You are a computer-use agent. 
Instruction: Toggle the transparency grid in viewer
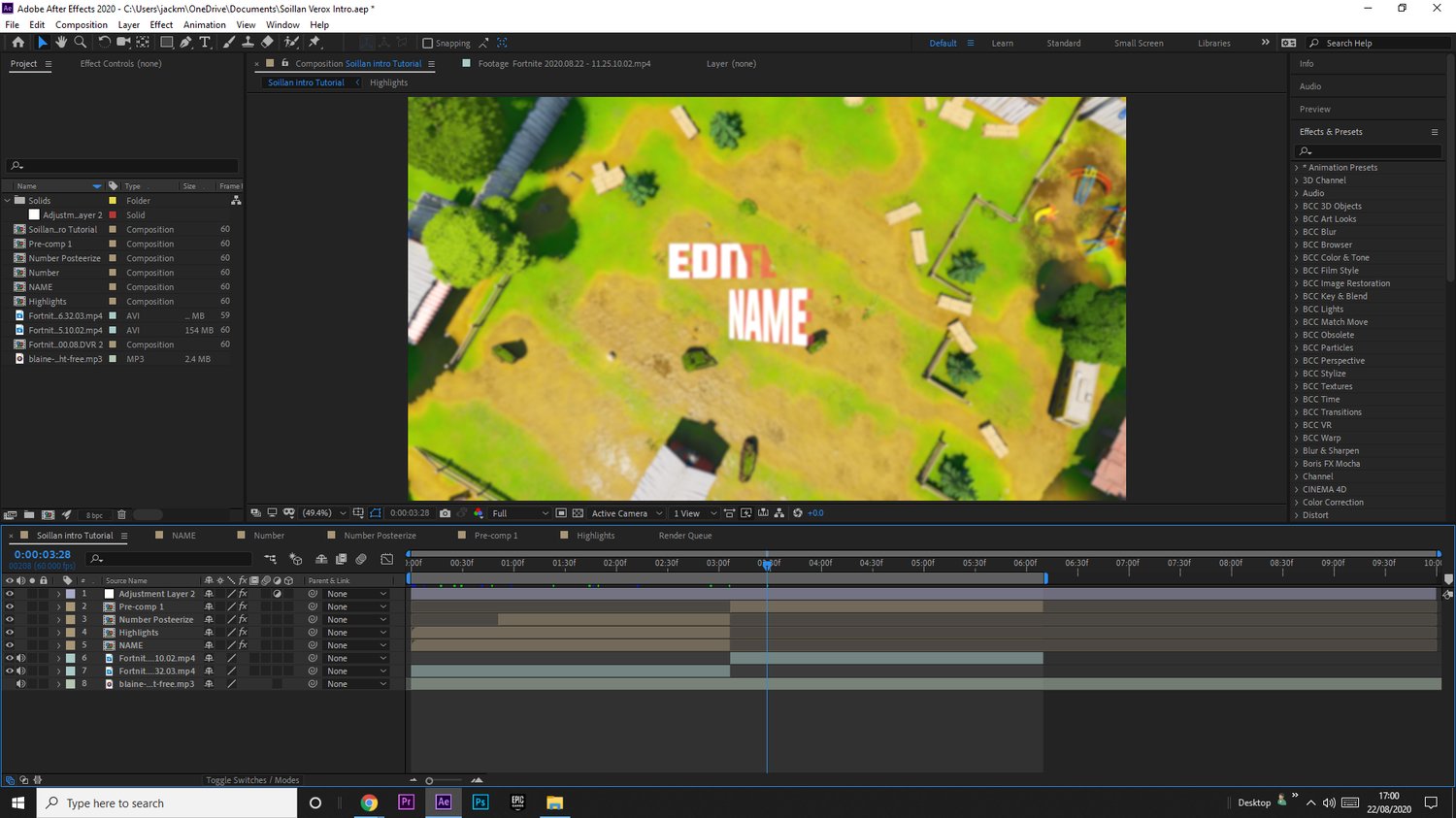pos(578,513)
